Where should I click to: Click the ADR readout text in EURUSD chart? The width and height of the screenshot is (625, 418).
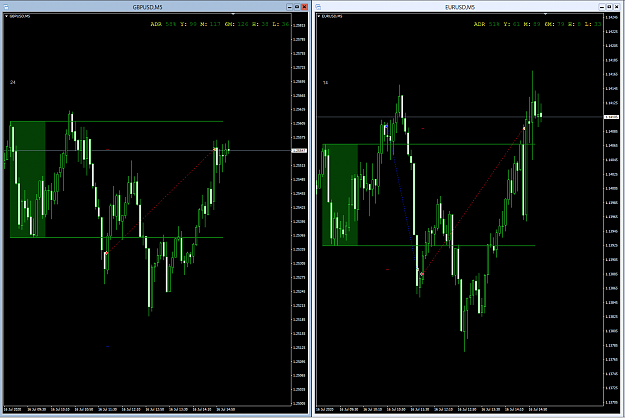point(537,24)
